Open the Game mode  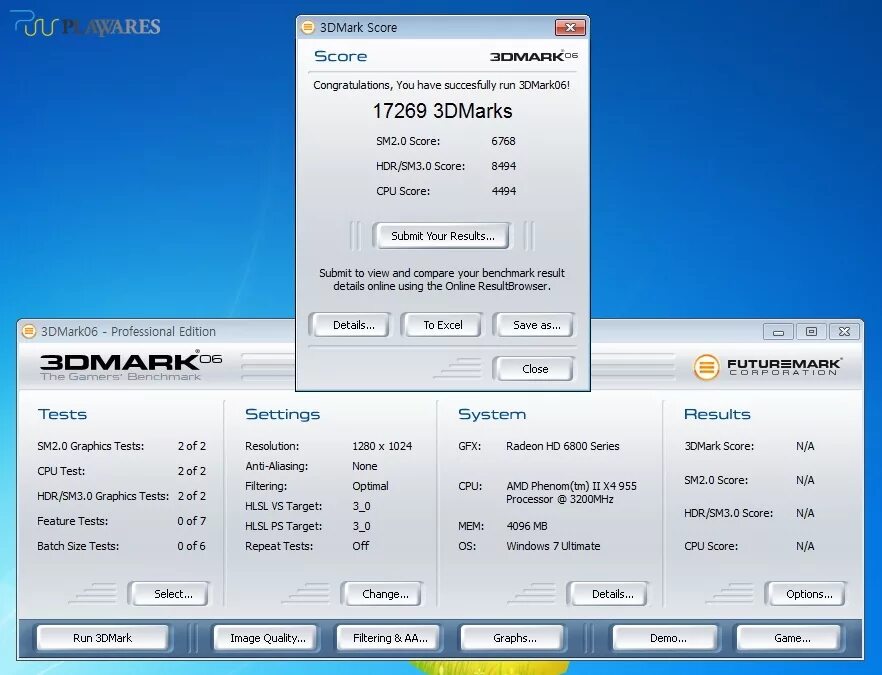tap(789, 637)
